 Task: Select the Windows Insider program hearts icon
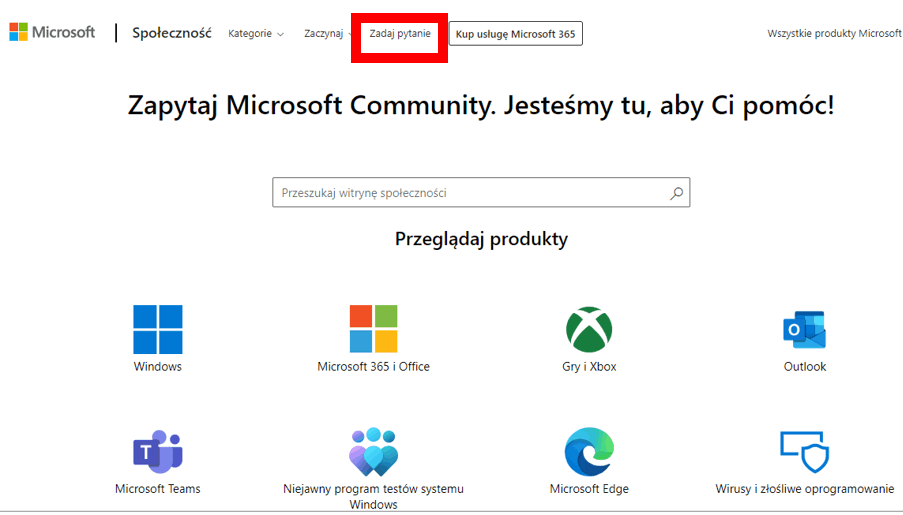click(373, 452)
